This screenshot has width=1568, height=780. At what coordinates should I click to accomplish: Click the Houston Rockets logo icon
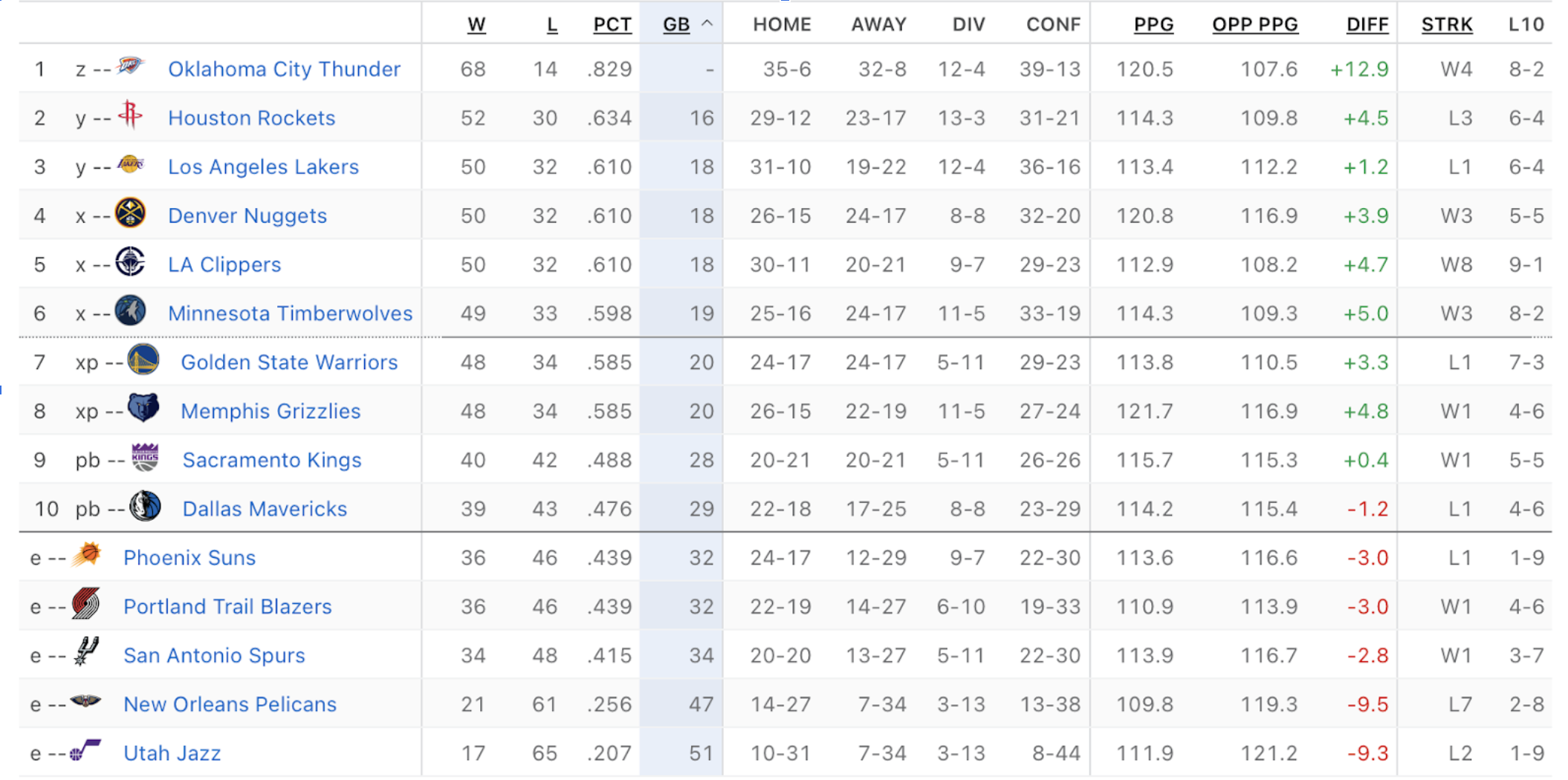(x=130, y=115)
